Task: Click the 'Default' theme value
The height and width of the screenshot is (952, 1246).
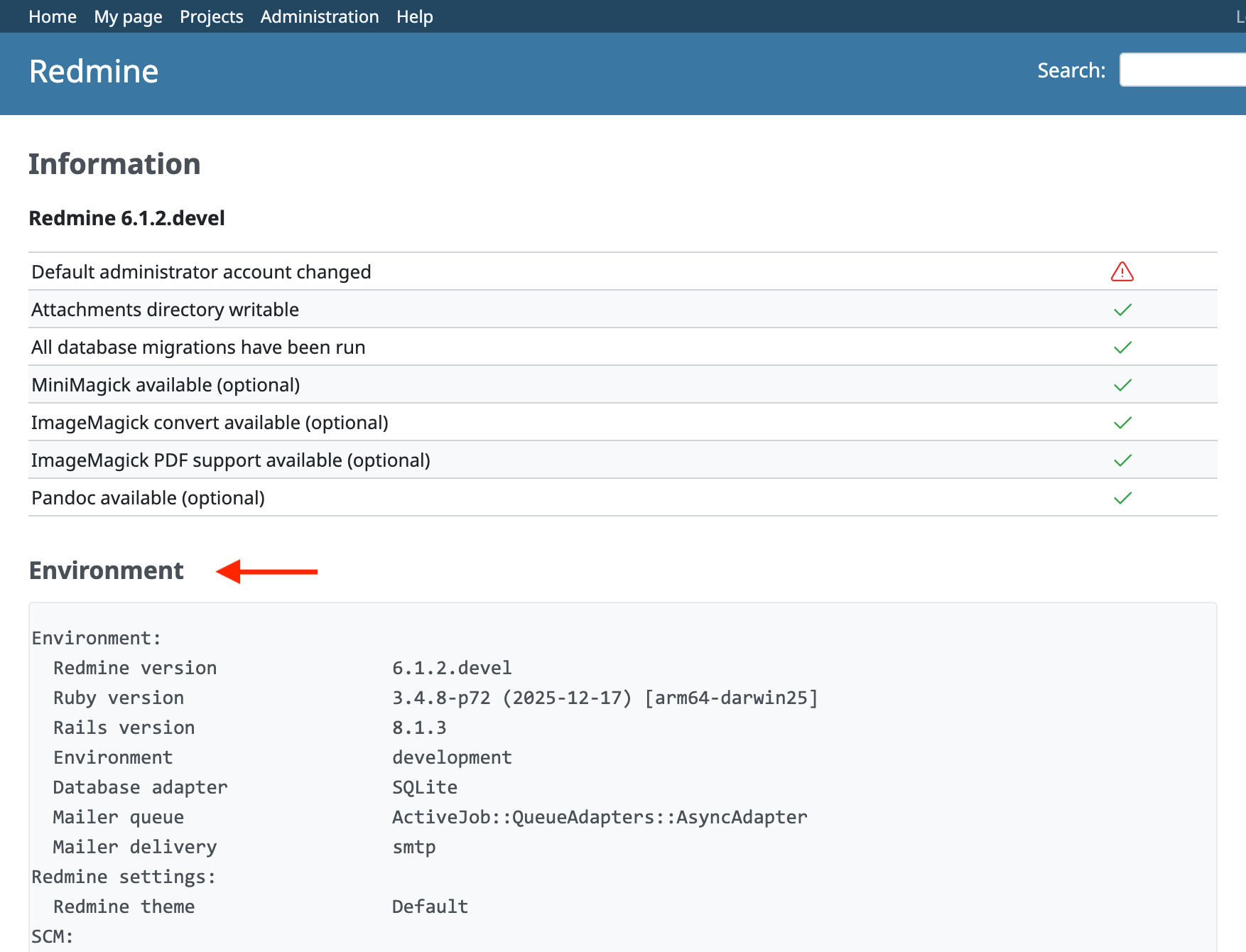Action: 430,907
